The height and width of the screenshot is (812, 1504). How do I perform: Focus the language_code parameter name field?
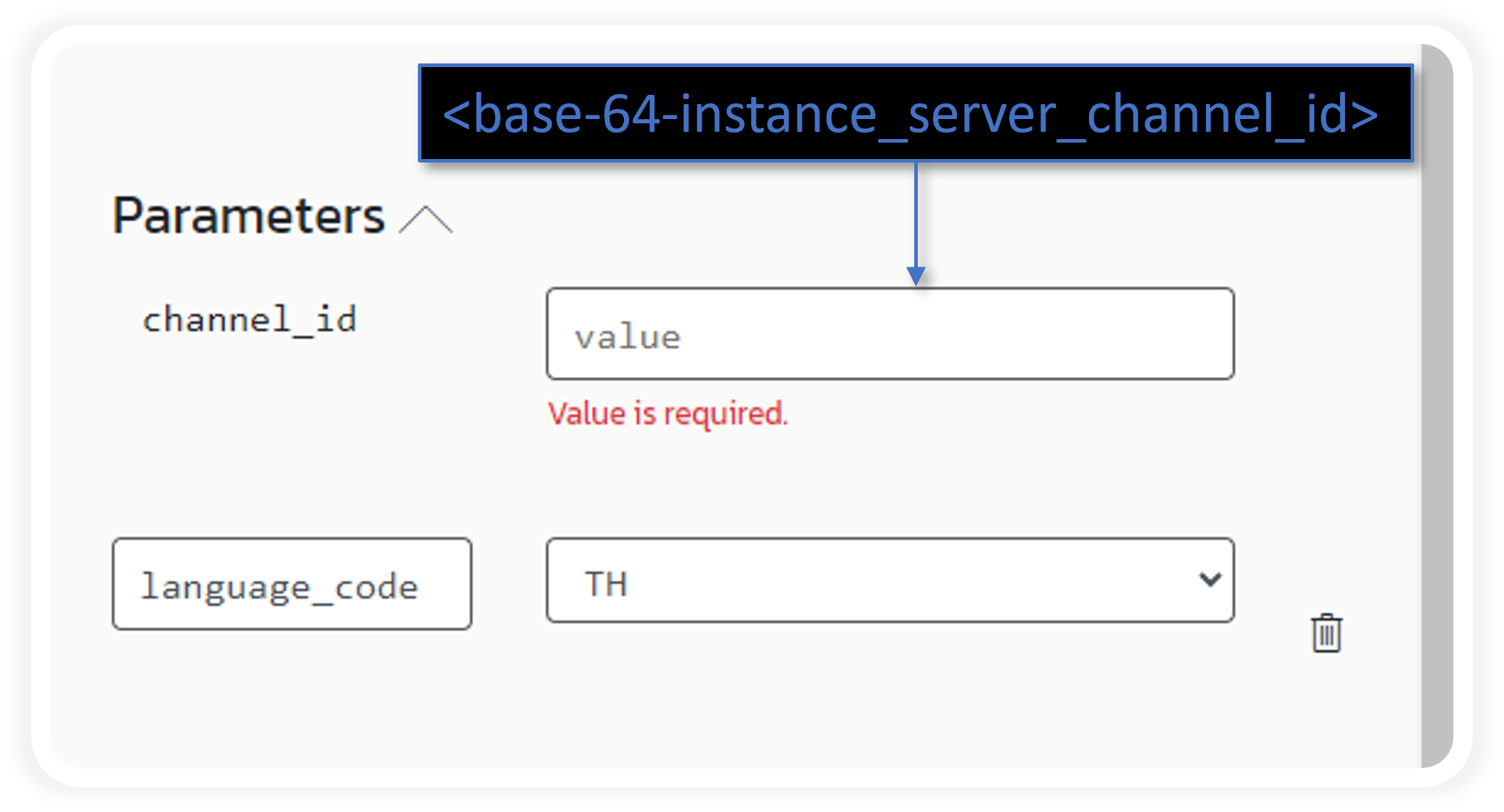292,585
